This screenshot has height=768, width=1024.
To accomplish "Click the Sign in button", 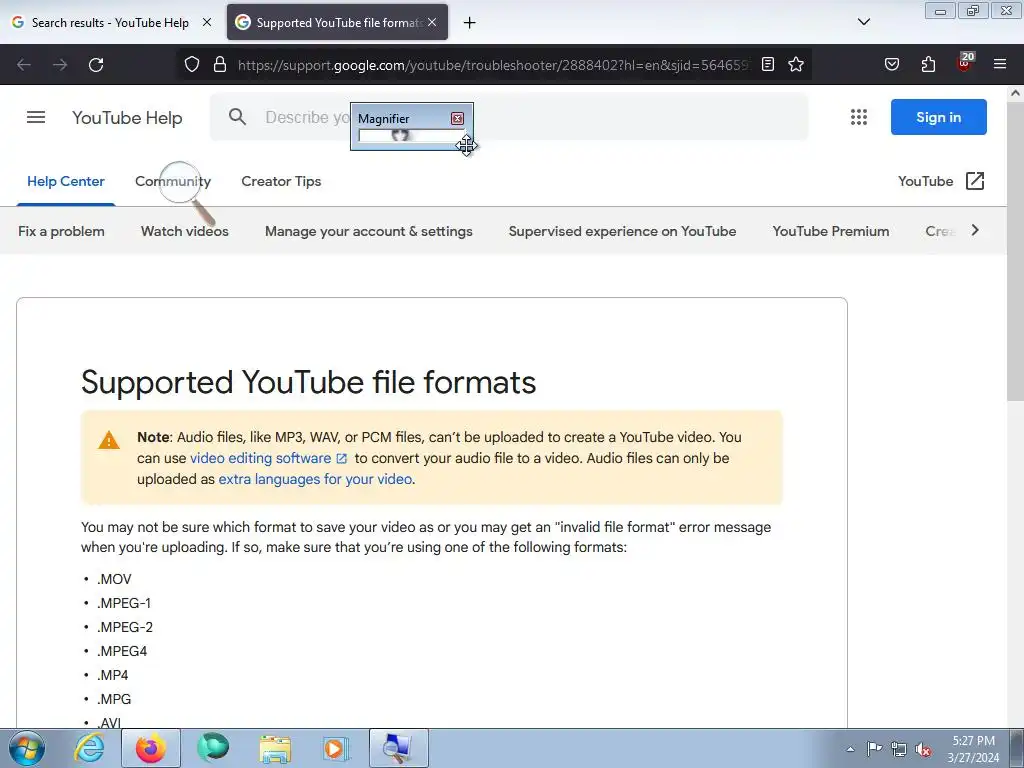I will (938, 117).
